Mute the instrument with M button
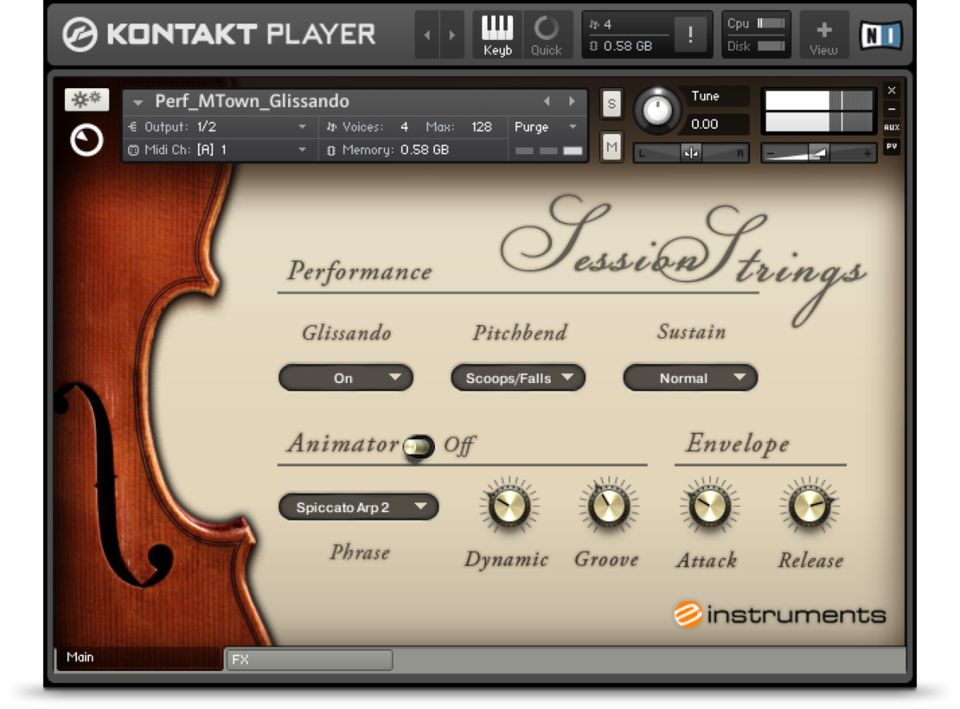Viewport: 960px width, 709px height. pos(612,148)
